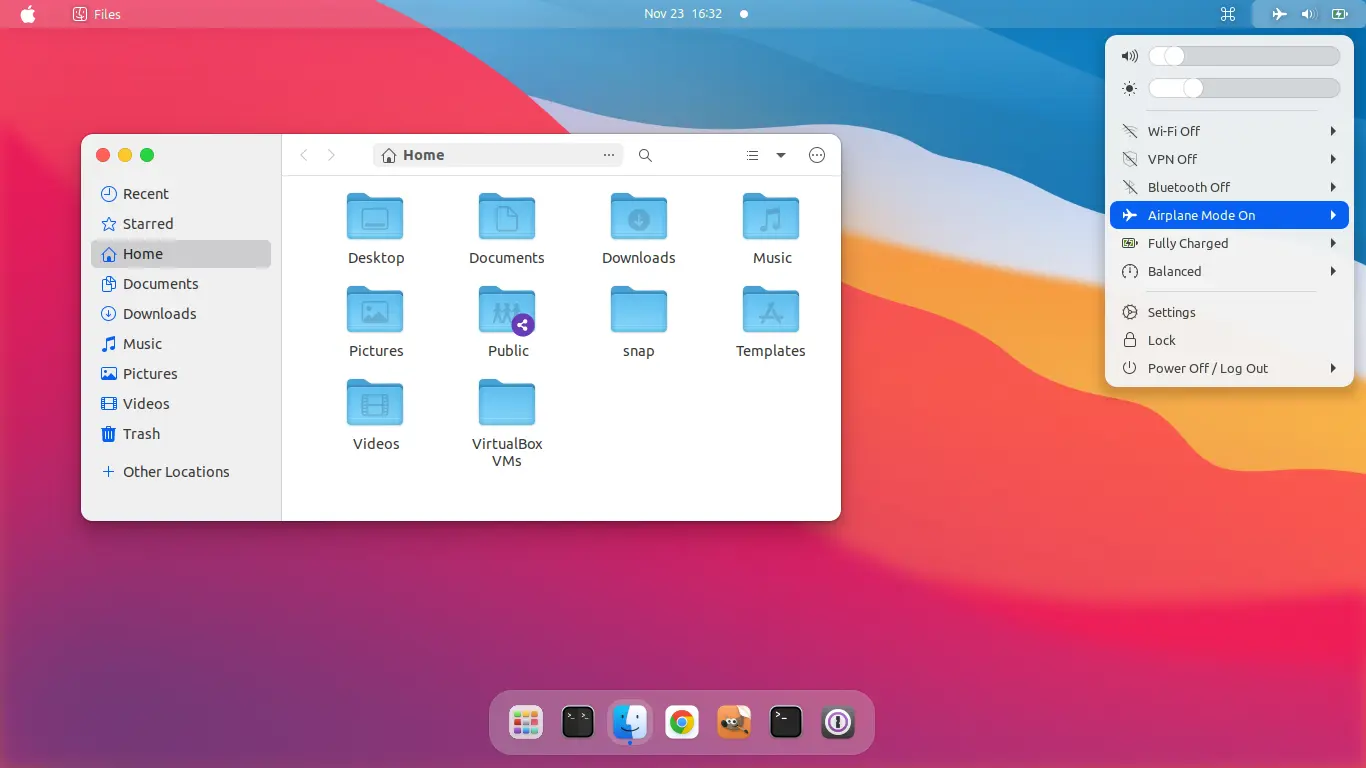This screenshot has height=768, width=1366.
Task: Toggle Airplane Mode On entry
Action: coord(1201,215)
